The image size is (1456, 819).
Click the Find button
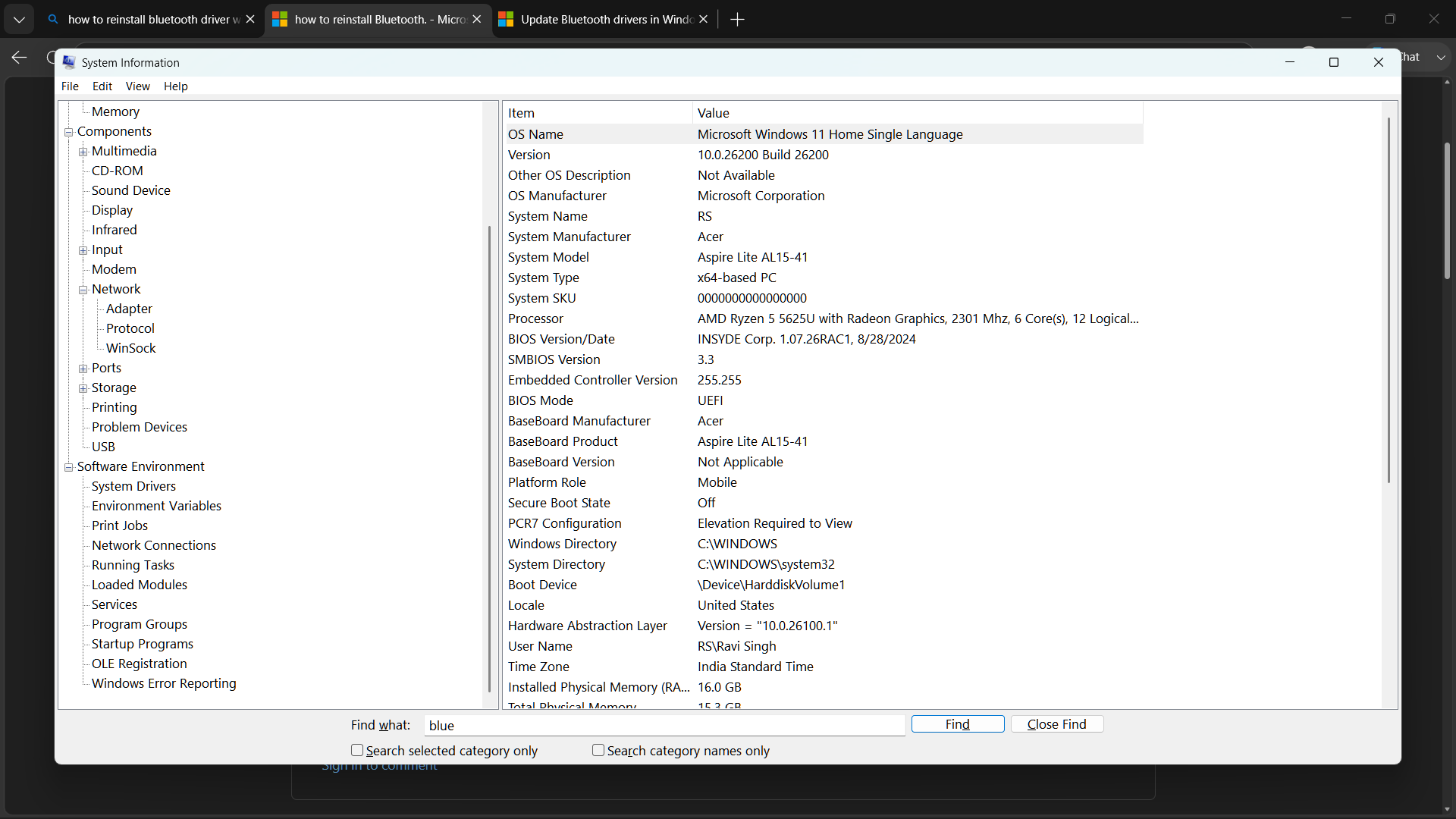click(x=958, y=724)
